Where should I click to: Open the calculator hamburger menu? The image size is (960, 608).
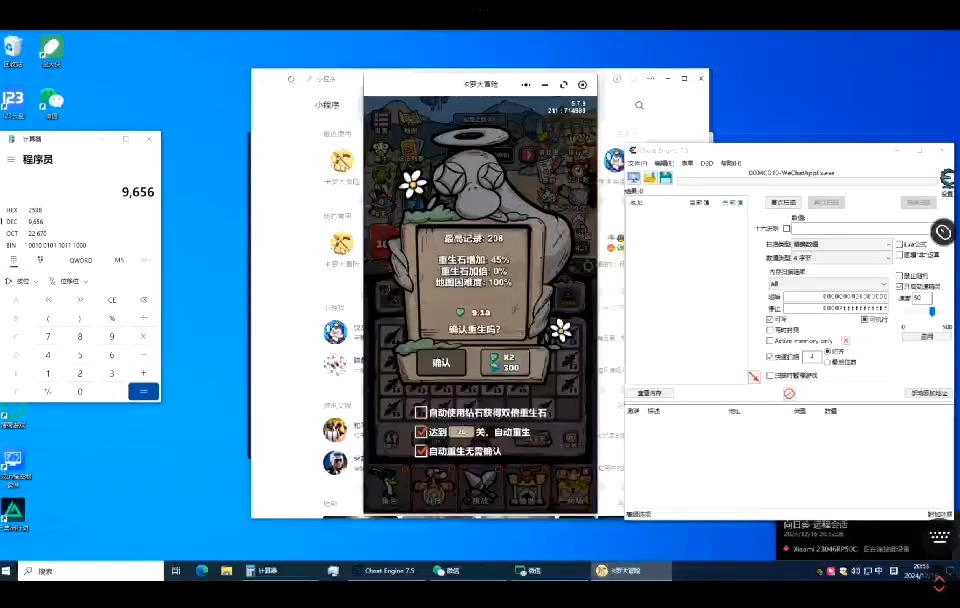click(10, 159)
